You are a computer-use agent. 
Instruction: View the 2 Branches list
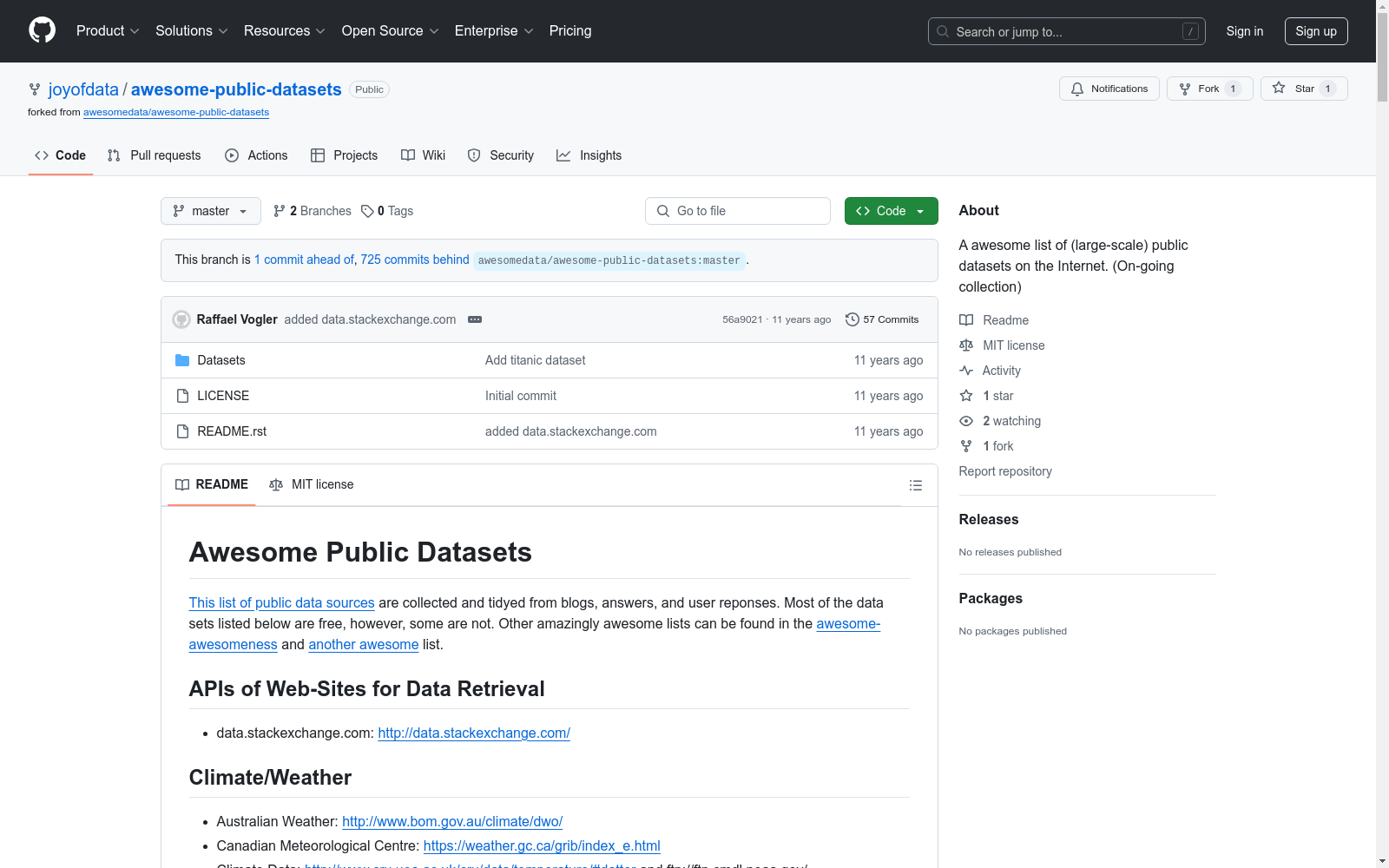pos(313,211)
